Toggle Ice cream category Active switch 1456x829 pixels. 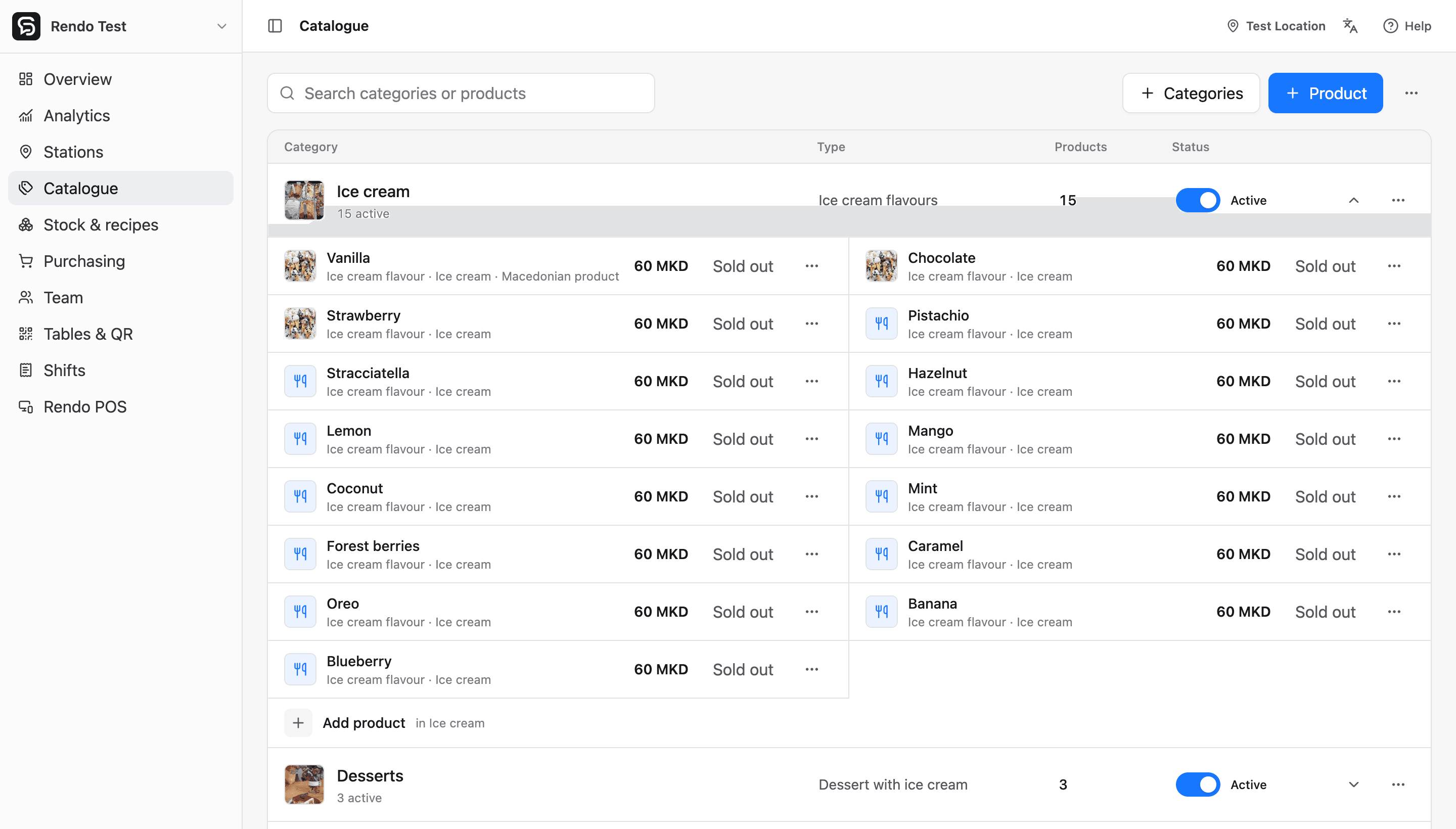point(1198,200)
